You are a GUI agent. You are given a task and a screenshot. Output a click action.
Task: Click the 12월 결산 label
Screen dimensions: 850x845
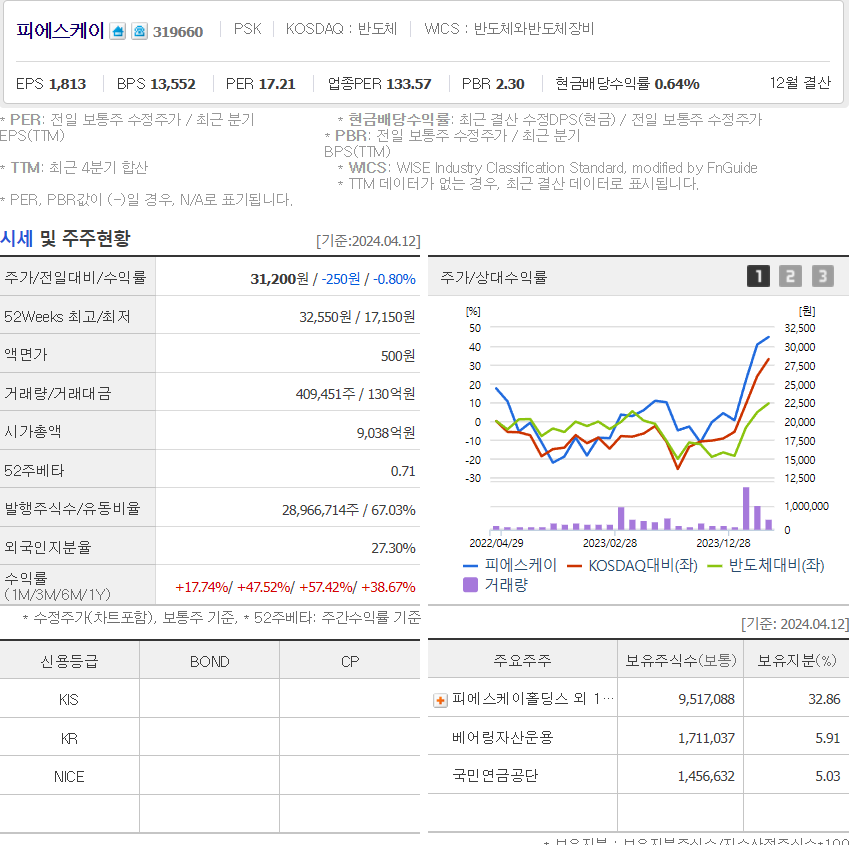pyautogui.click(x=800, y=83)
